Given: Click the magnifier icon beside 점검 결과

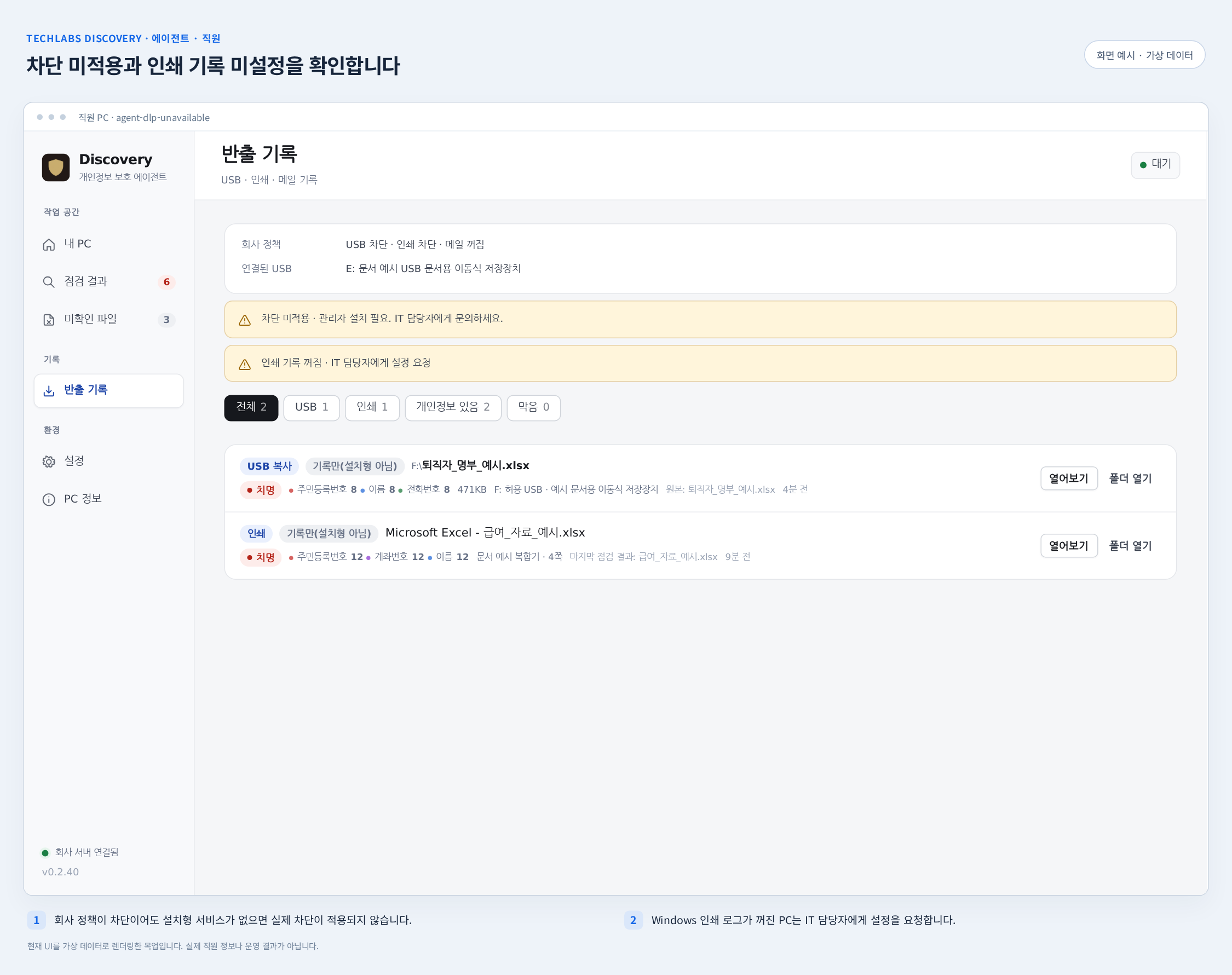Looking at the screenshot, I should [49, 282].
